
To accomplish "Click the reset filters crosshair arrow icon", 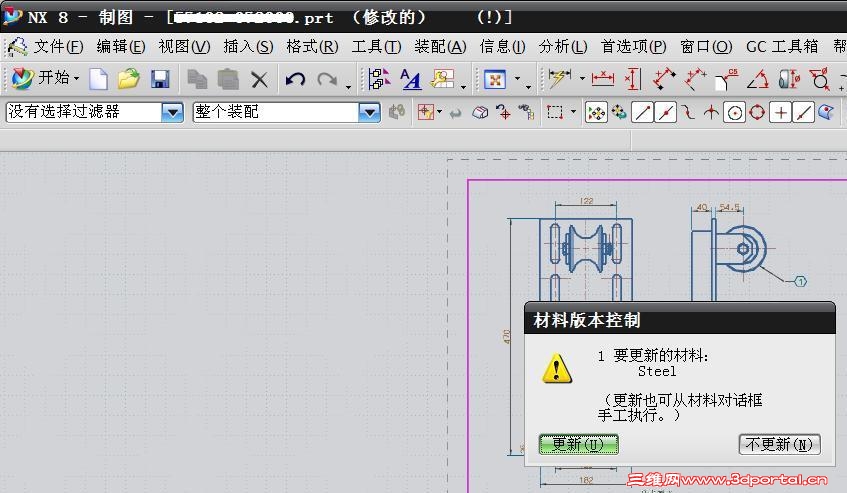I will pos(503,112).
